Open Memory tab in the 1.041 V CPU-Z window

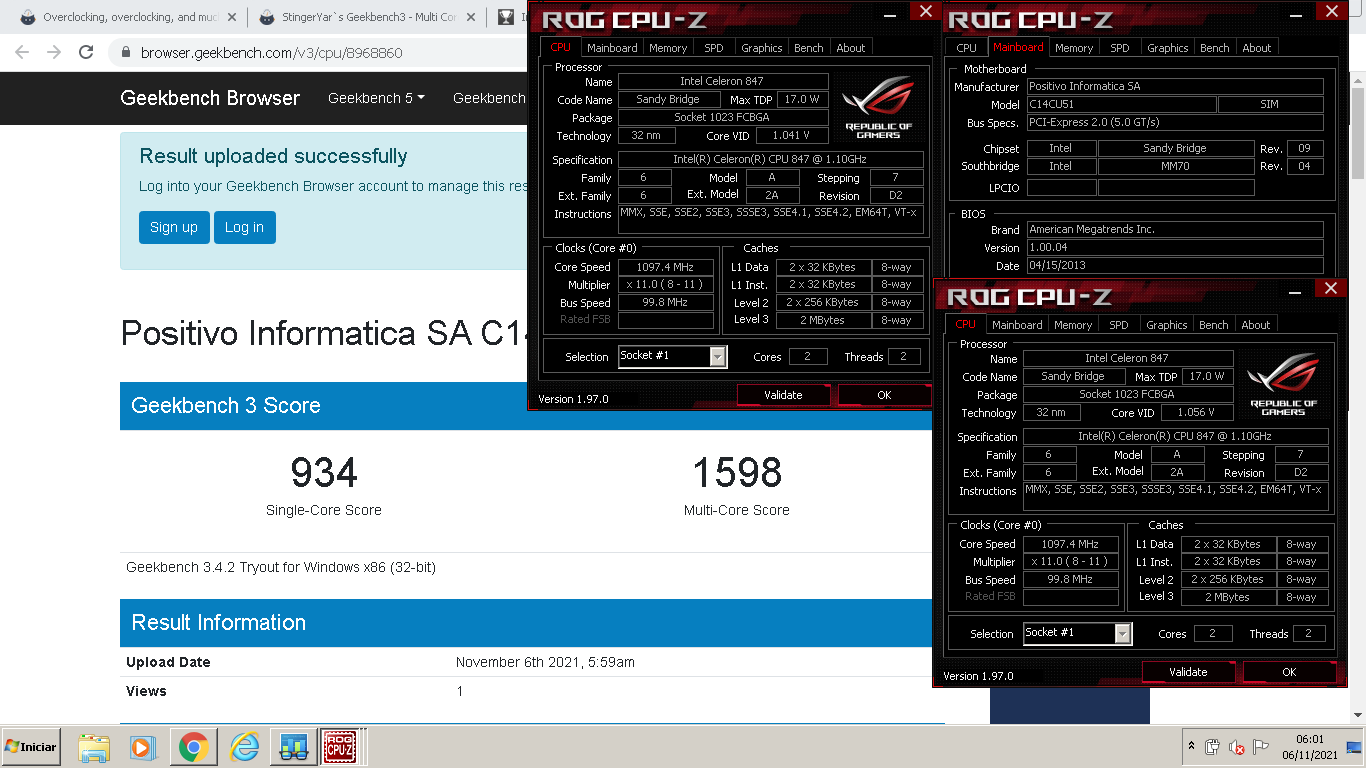point(668,48)
